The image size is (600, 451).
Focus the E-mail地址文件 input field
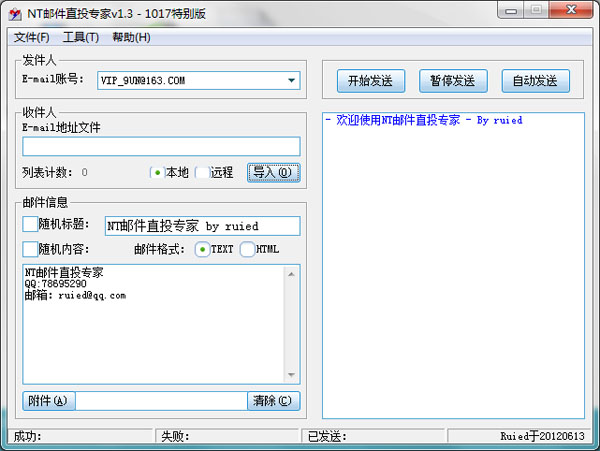point(161,147)
